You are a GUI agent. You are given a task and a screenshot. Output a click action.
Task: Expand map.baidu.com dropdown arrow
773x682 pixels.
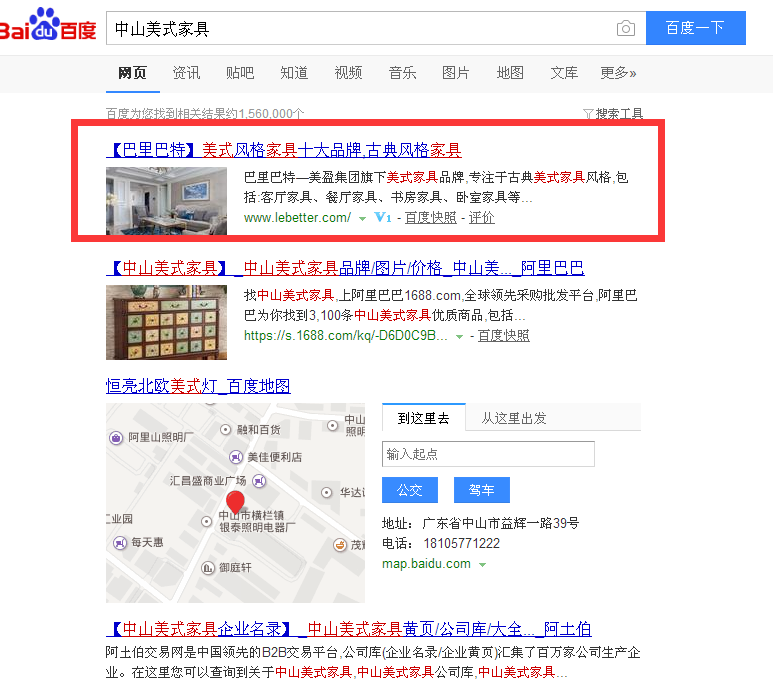point(483,565)
